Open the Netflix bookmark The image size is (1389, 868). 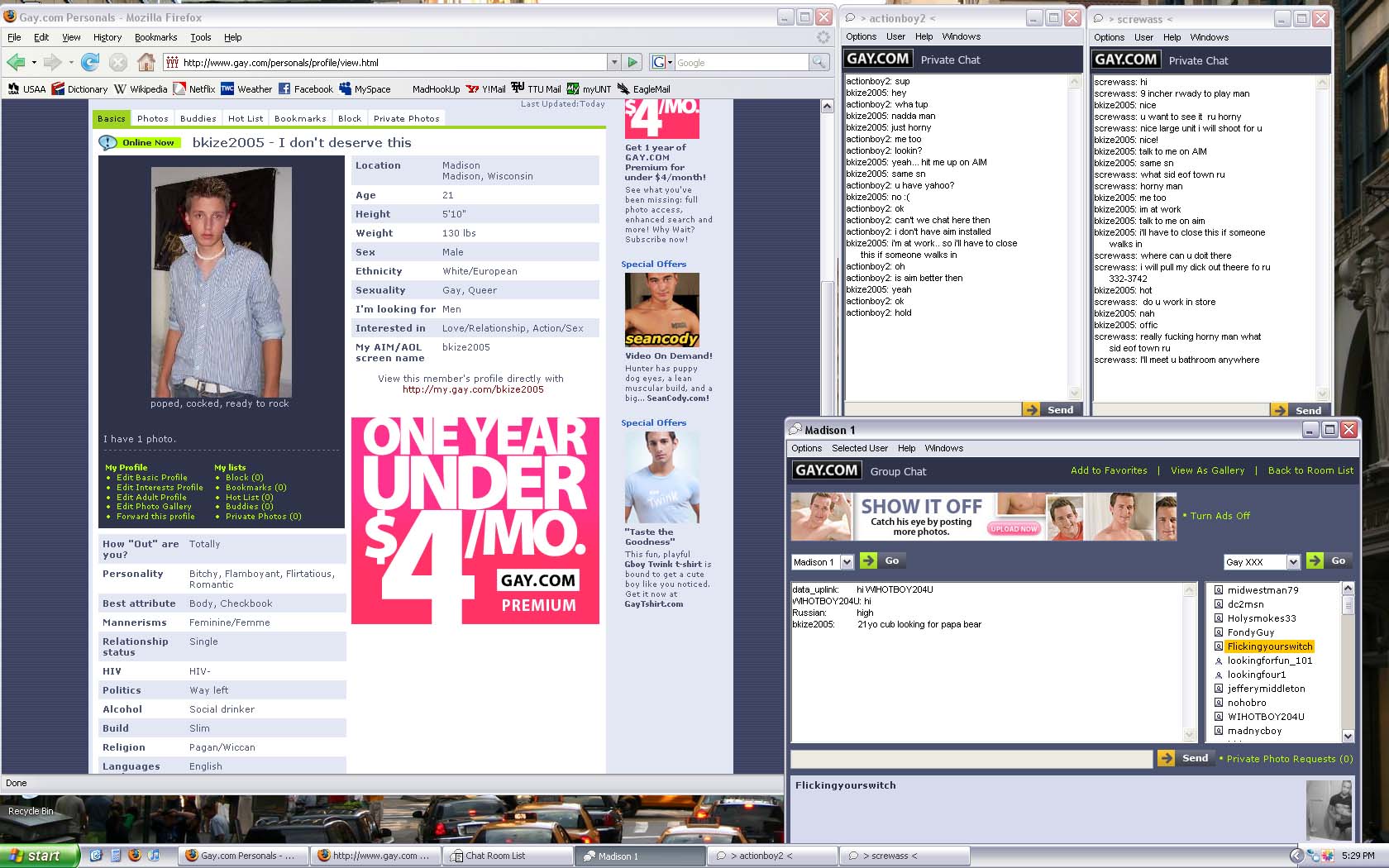(x=194, y=88)
